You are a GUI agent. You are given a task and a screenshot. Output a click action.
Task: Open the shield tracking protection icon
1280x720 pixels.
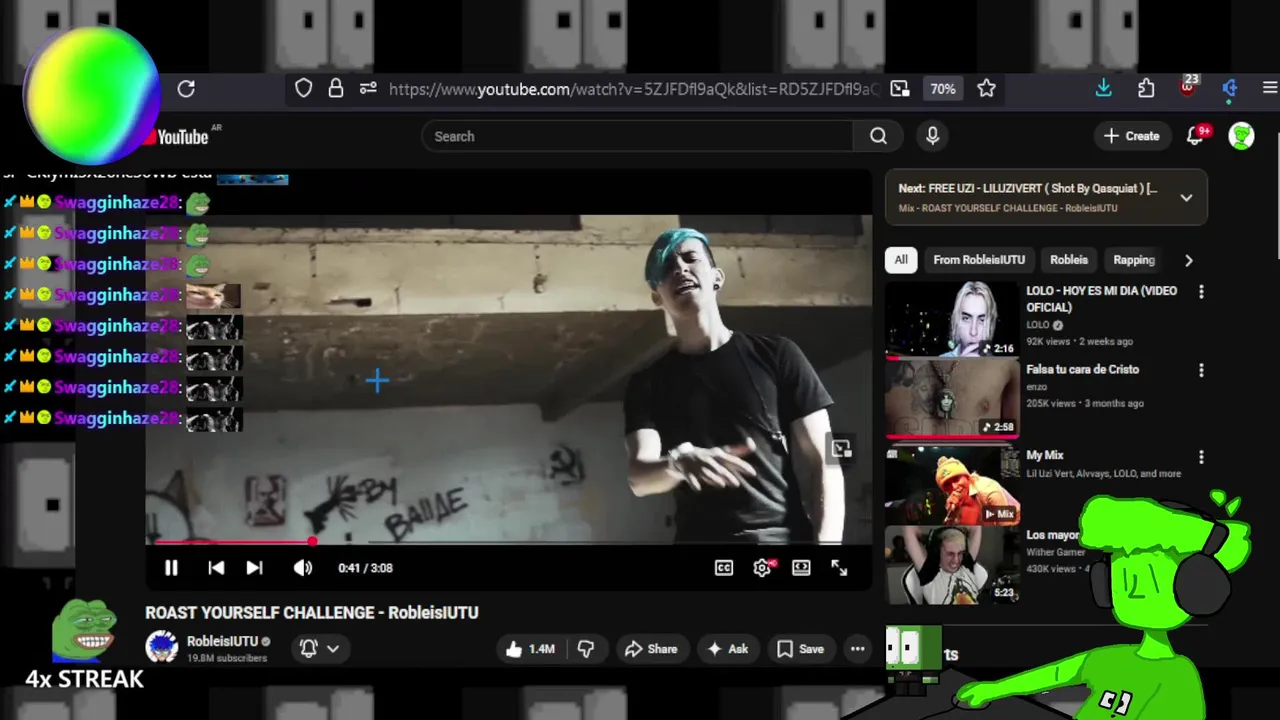pyautogui.click(x=304, y=89)
